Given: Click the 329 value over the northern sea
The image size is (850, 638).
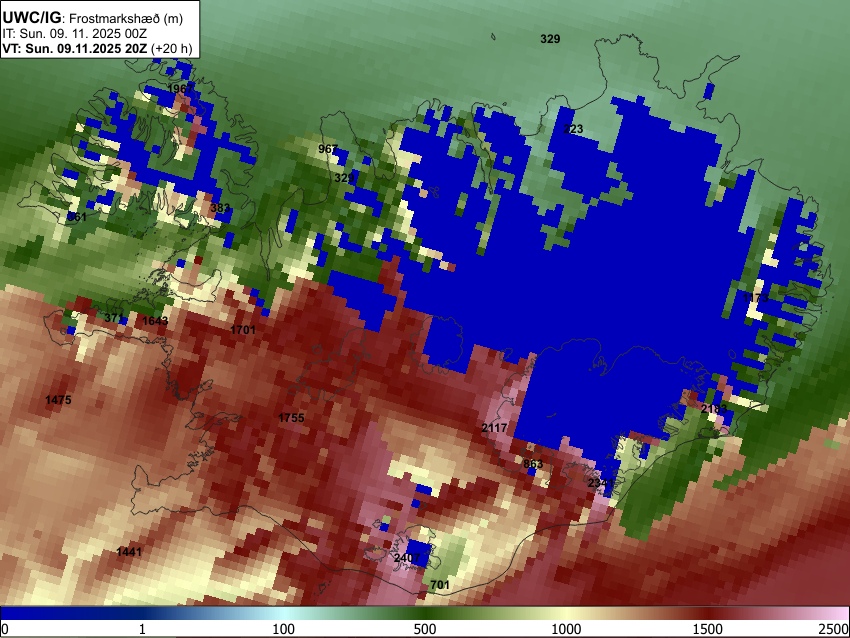Looking at the screenshot, I should point(550,38).
